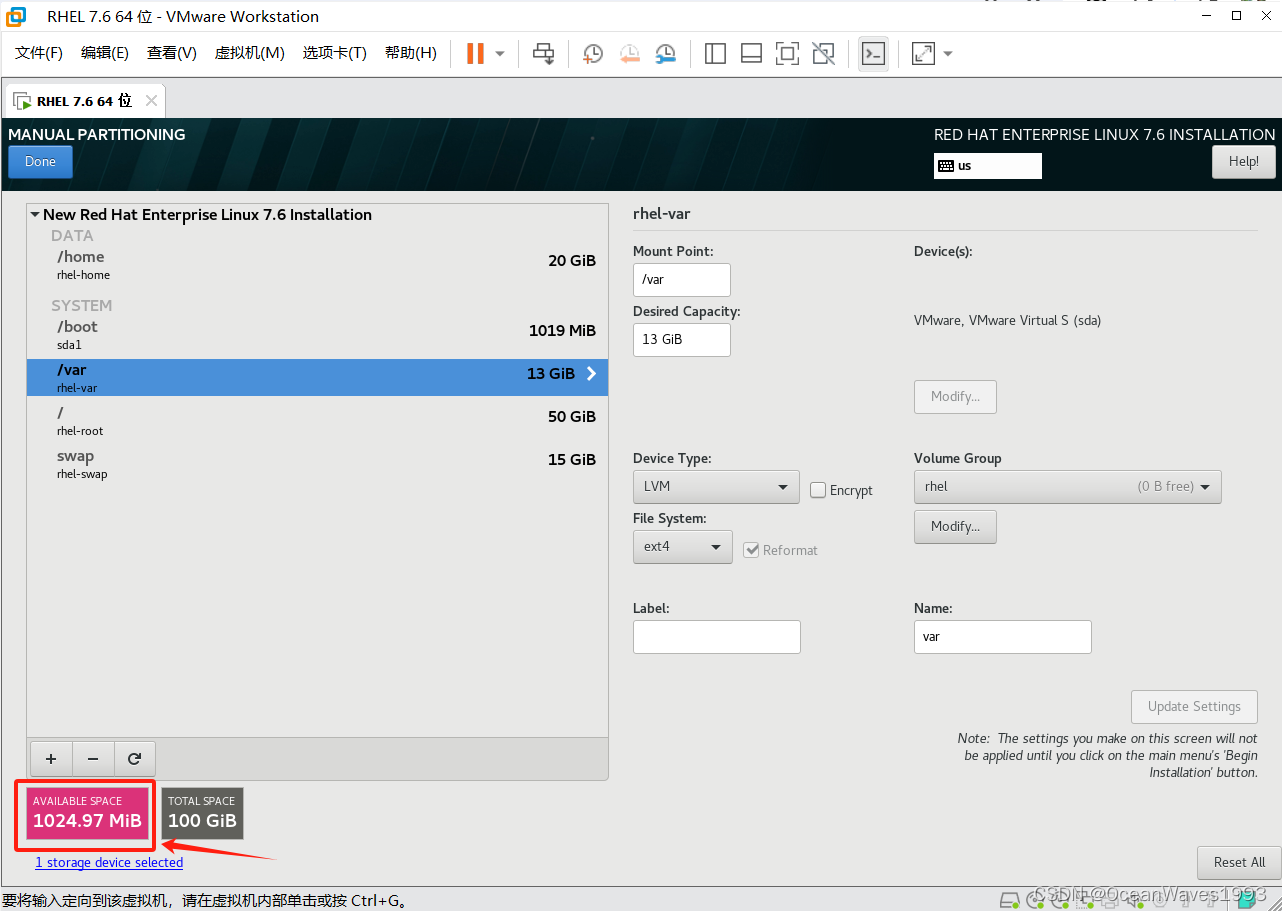
Task: Open the power options dropdown arrow
Action: point(500,53)
